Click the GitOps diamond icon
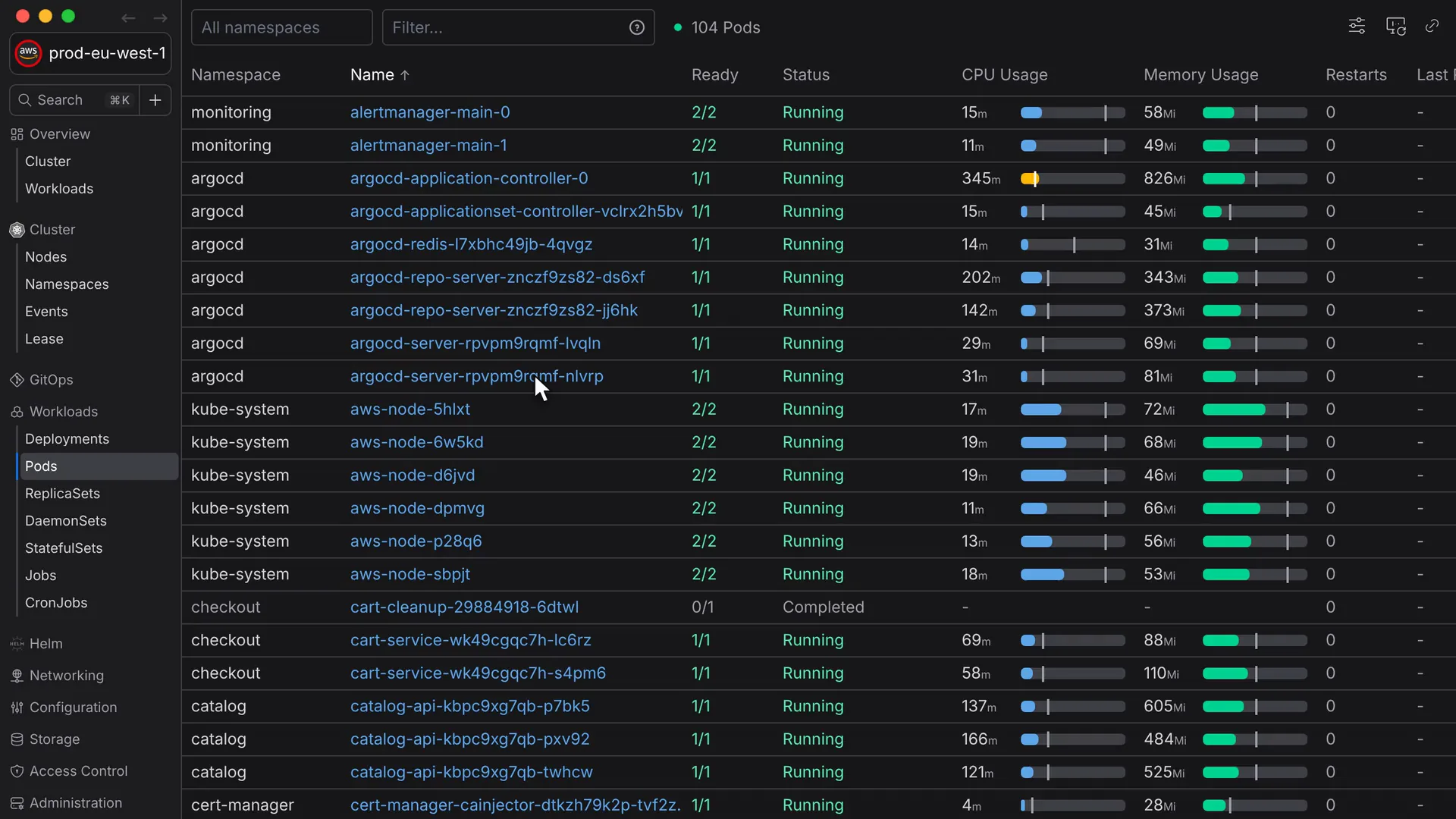 [x=17, y=380]
